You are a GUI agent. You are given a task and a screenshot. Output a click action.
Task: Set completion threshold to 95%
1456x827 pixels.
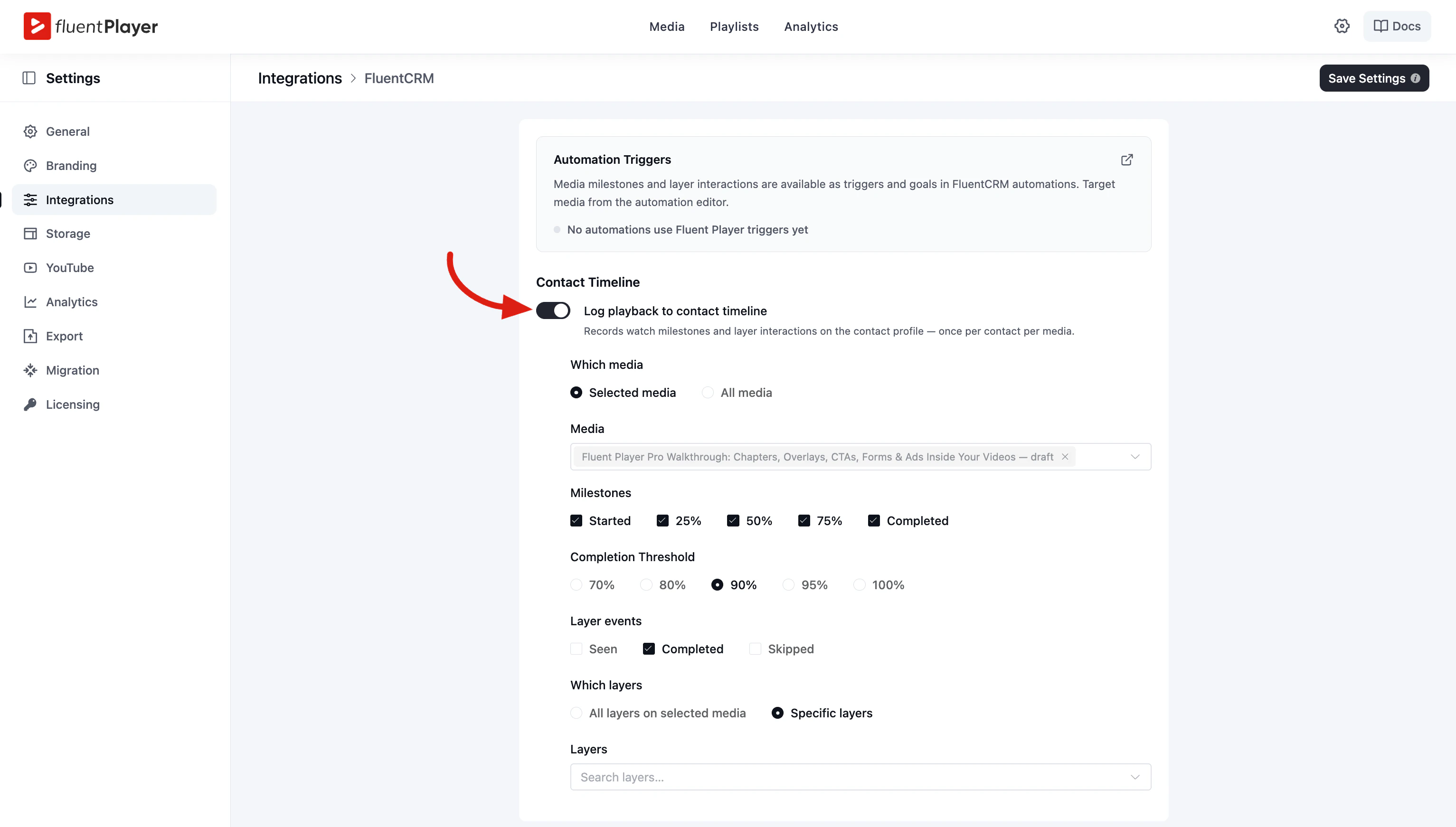click(x=788, y=584)
